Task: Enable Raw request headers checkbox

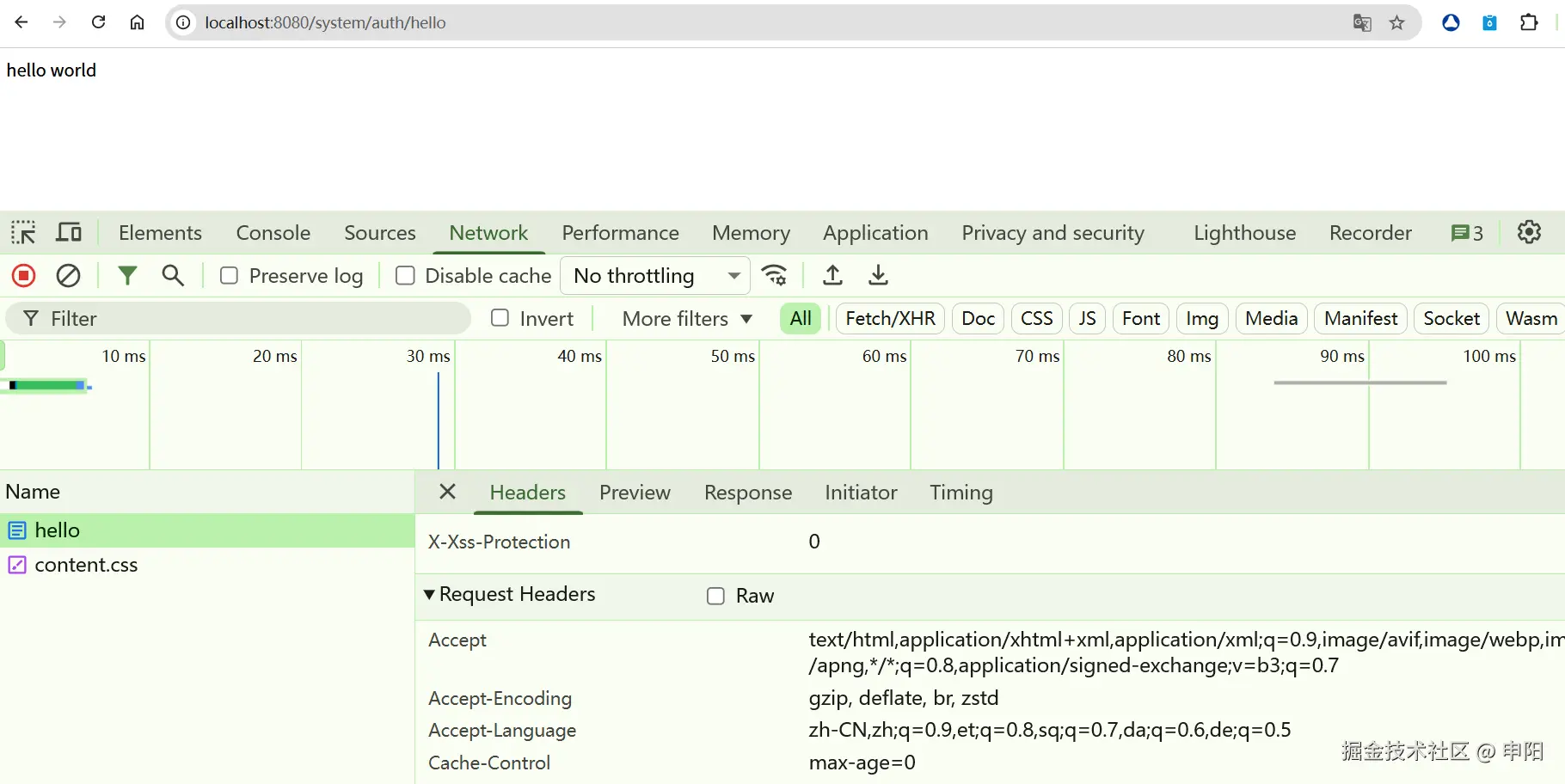Action: [715, 596]
